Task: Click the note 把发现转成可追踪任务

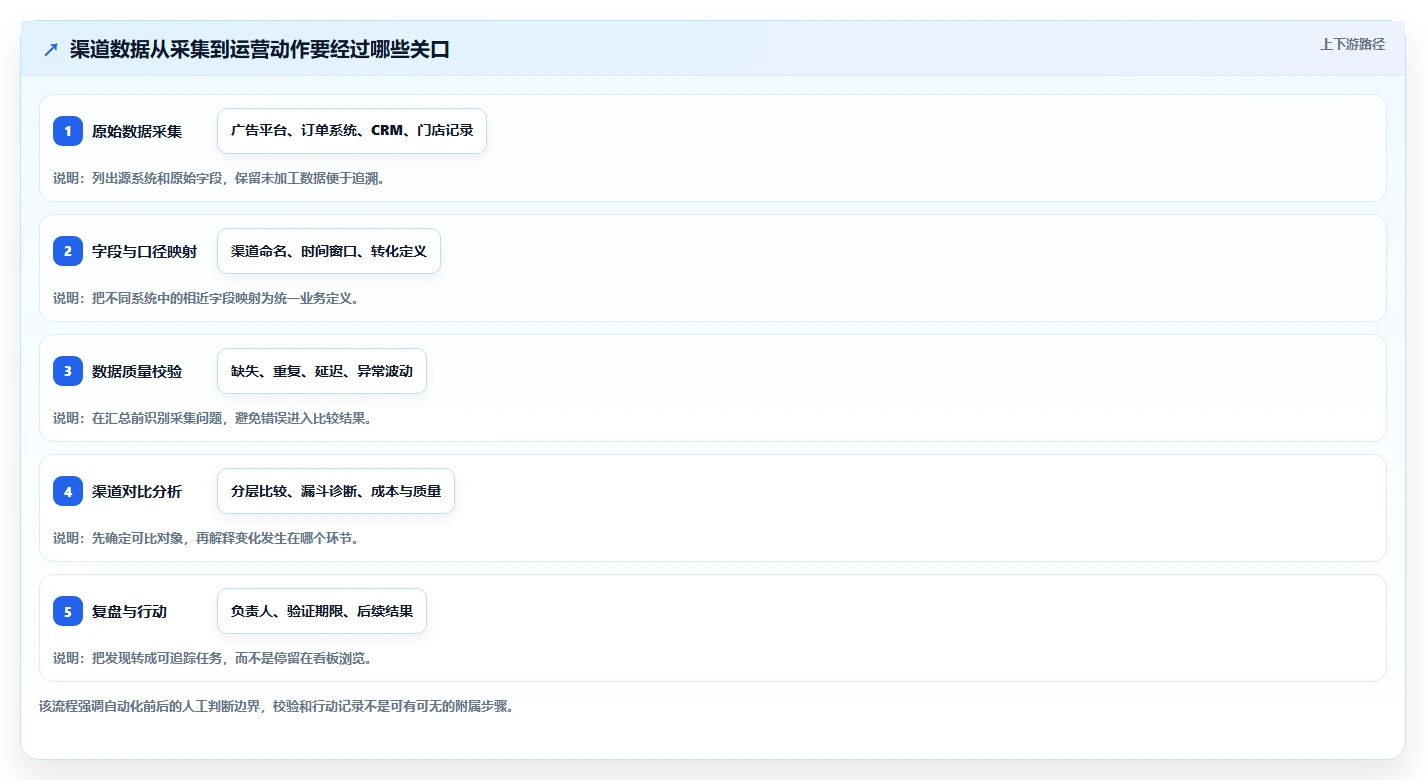Action: click(158, 658)
